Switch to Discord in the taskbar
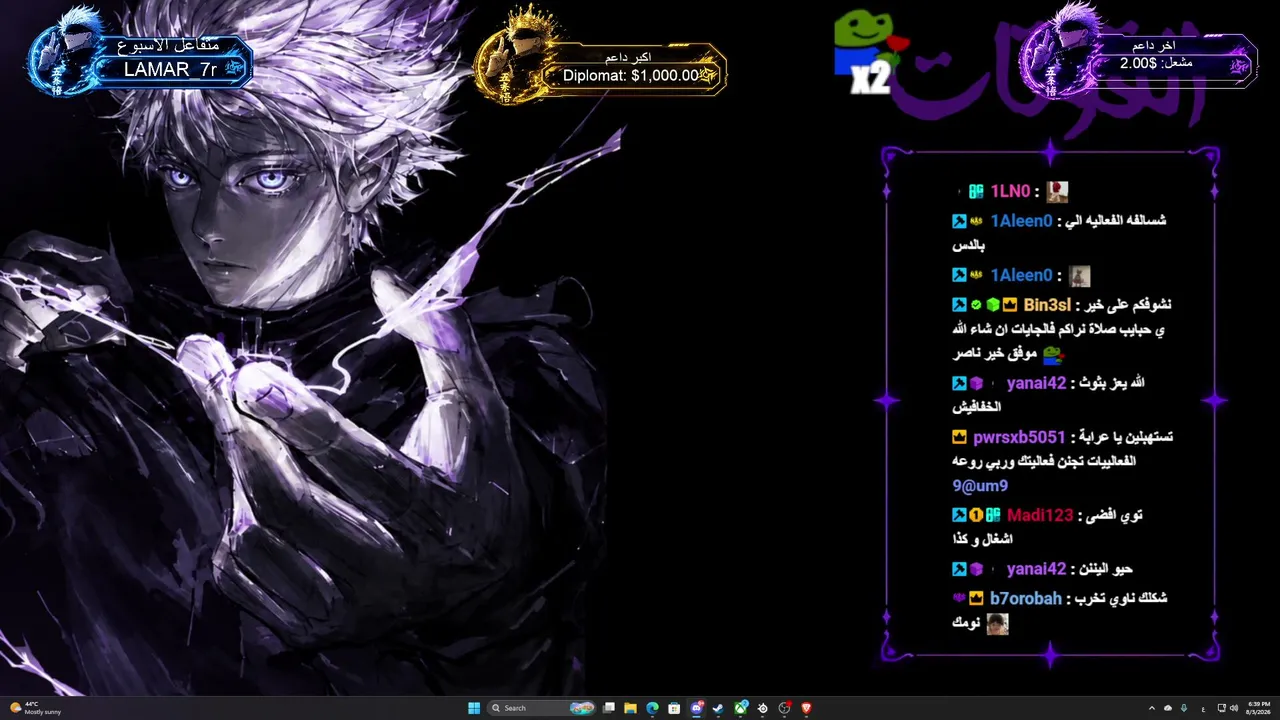 [x=697, y=708]
